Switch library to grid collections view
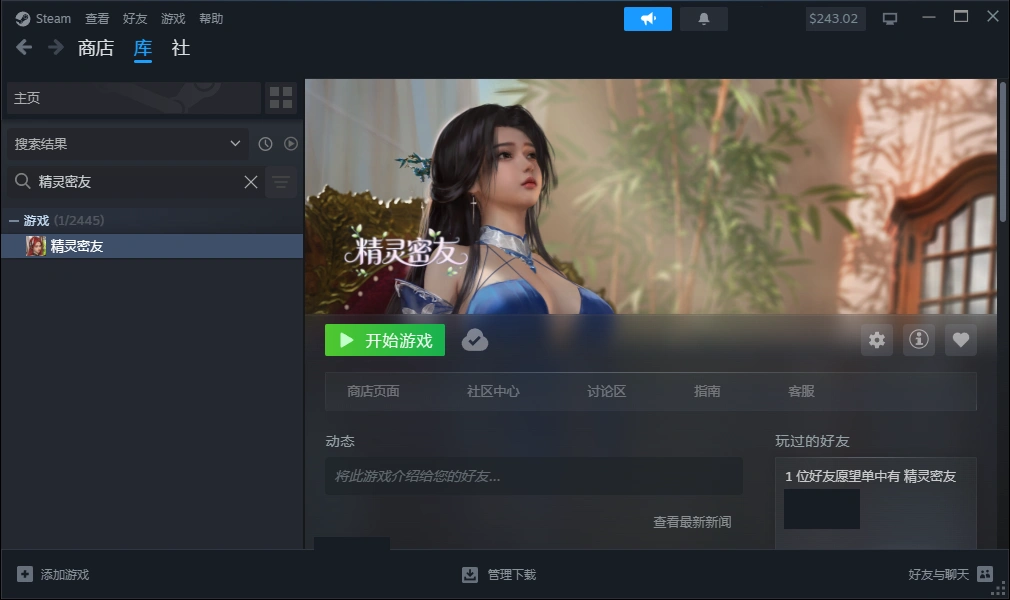Viewport: 1010px width, 600px height. click(281, 98)
